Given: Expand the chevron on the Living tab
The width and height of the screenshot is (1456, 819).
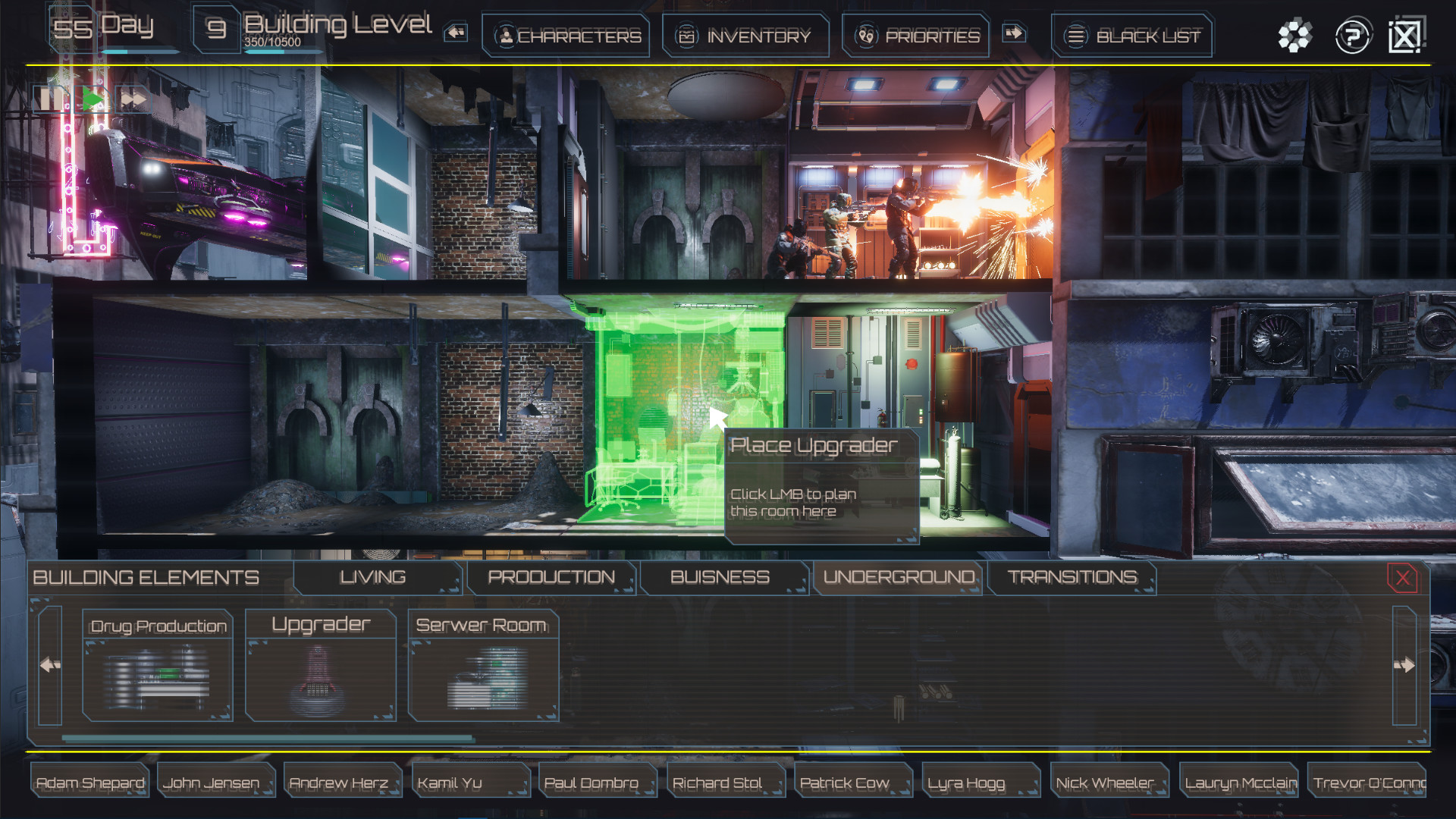Looking at the screenshot, I should (456, 586).
